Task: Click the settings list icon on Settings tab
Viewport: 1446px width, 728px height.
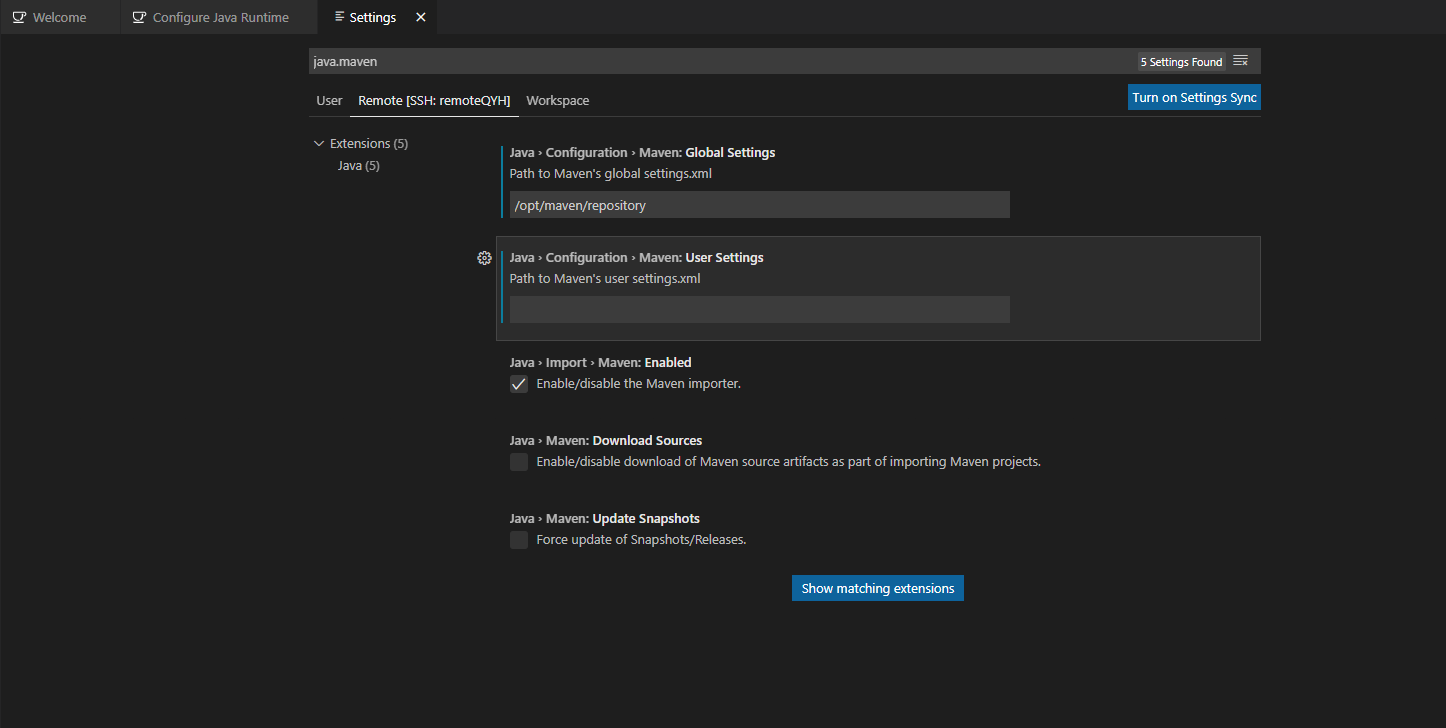Action: [x=340, y=17]
